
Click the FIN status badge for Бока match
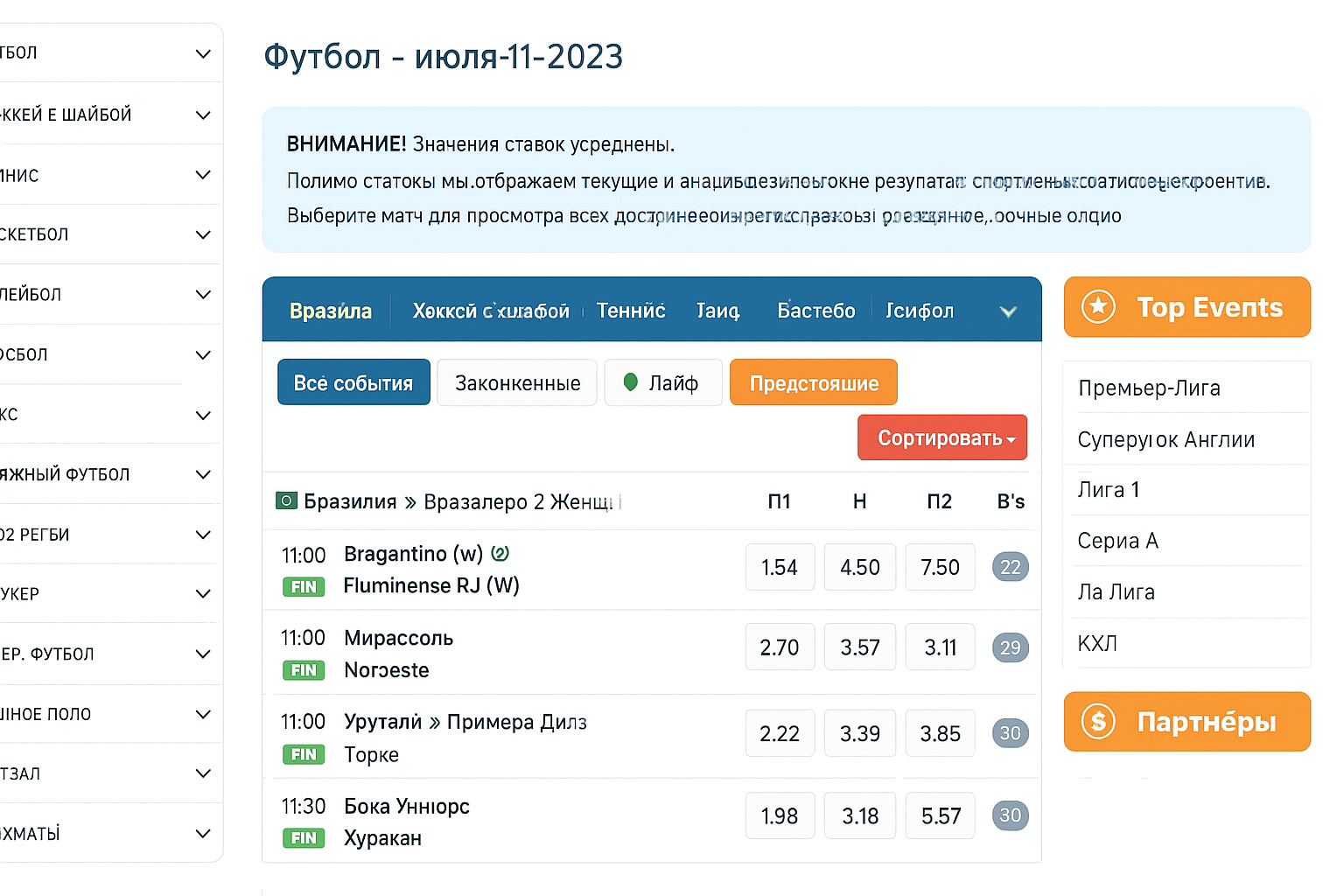pos(304,838)
